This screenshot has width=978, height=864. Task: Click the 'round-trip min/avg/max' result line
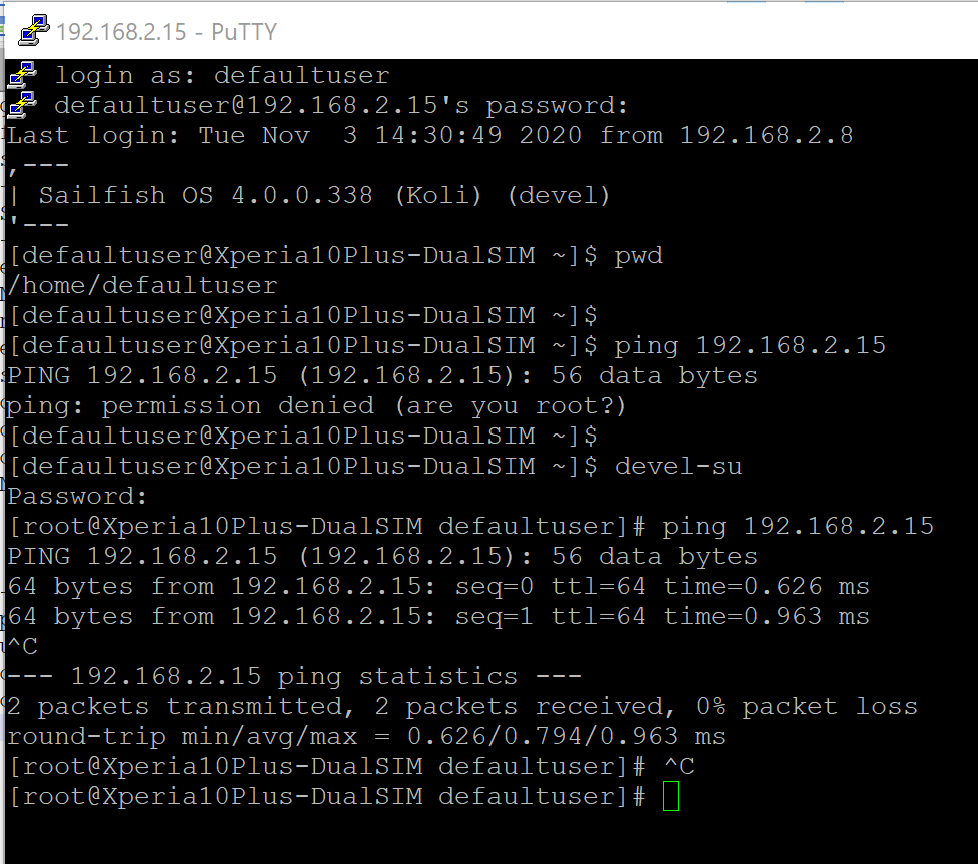366,737
